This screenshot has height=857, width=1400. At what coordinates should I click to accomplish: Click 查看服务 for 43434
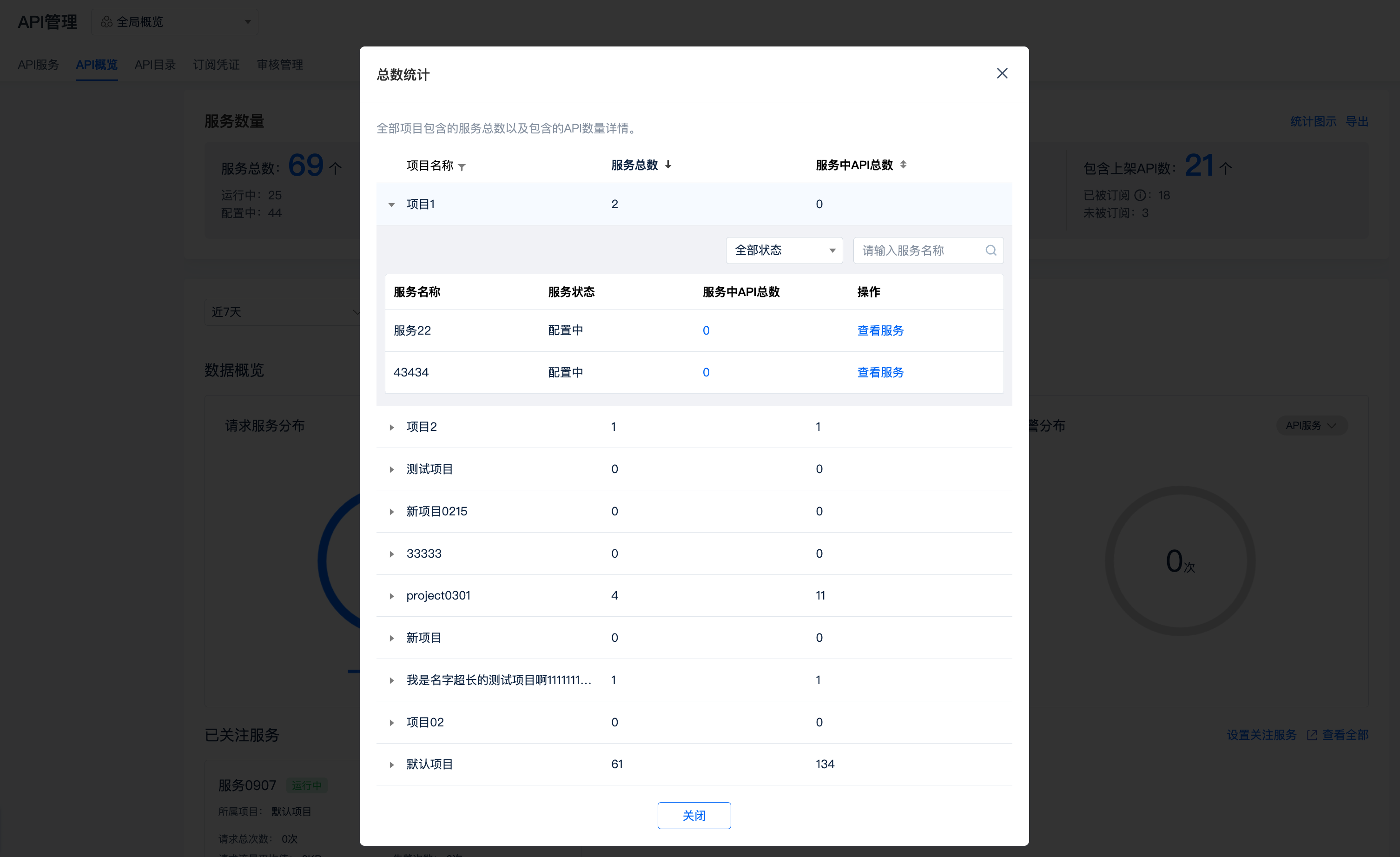tap(880, 373)
